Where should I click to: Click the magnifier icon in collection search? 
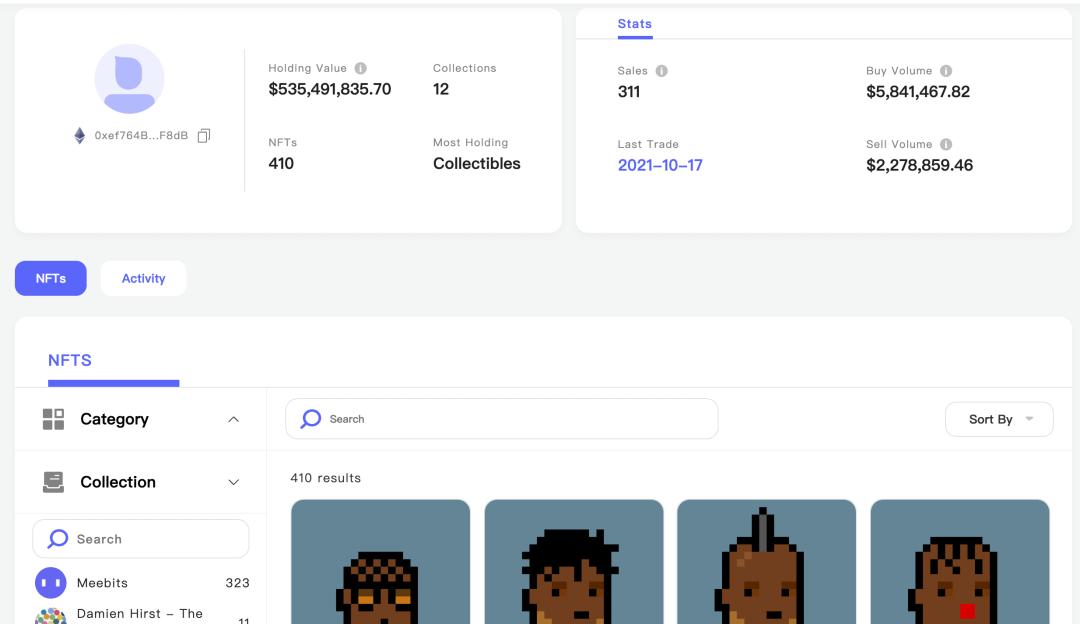click(x=58, y=539)
